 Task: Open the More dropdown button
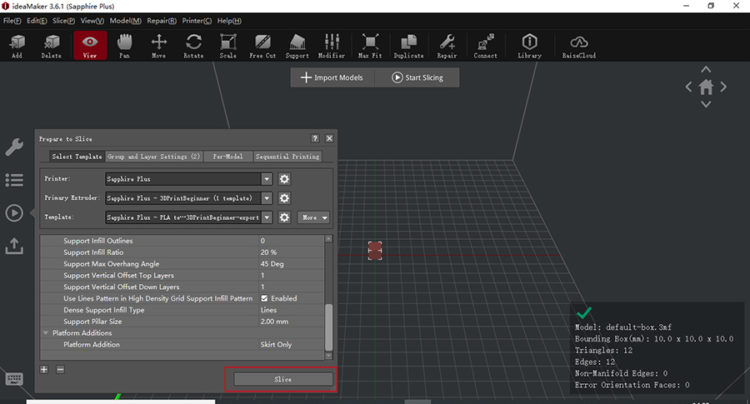click(x=313, y=218)
